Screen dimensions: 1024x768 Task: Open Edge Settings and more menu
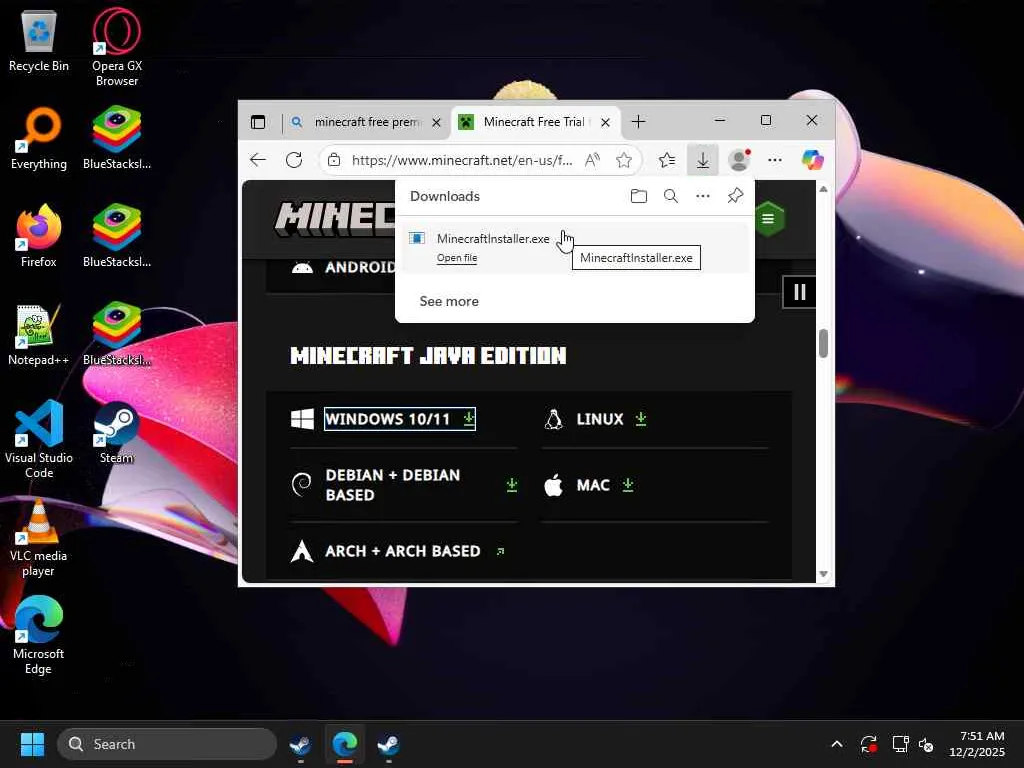(775, 160)
